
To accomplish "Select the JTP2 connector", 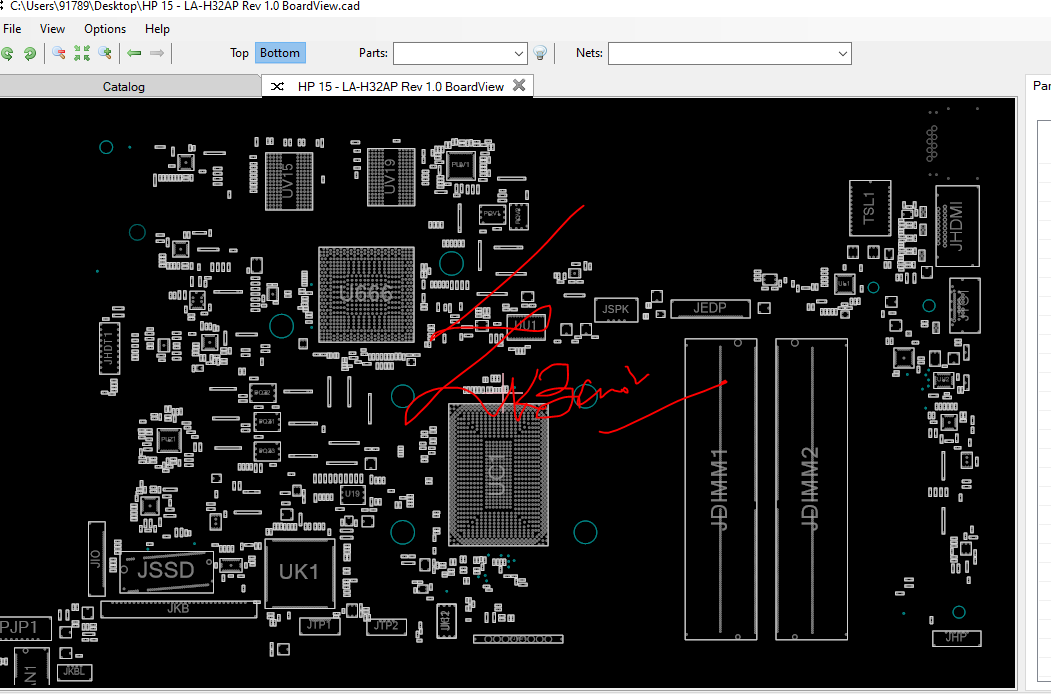I will coord(387,626).
